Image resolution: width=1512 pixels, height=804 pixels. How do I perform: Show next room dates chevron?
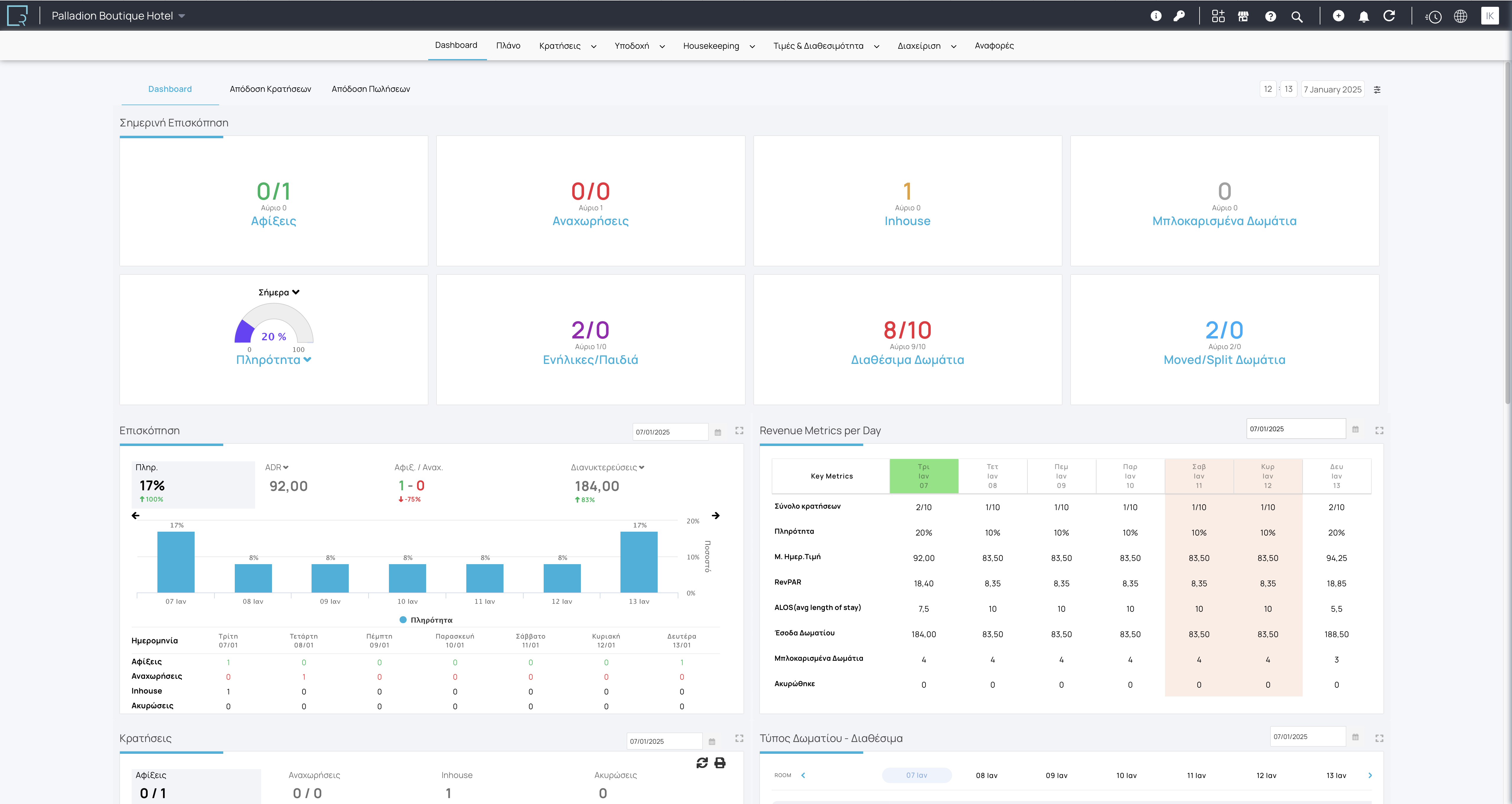[x=1370, y=776]
